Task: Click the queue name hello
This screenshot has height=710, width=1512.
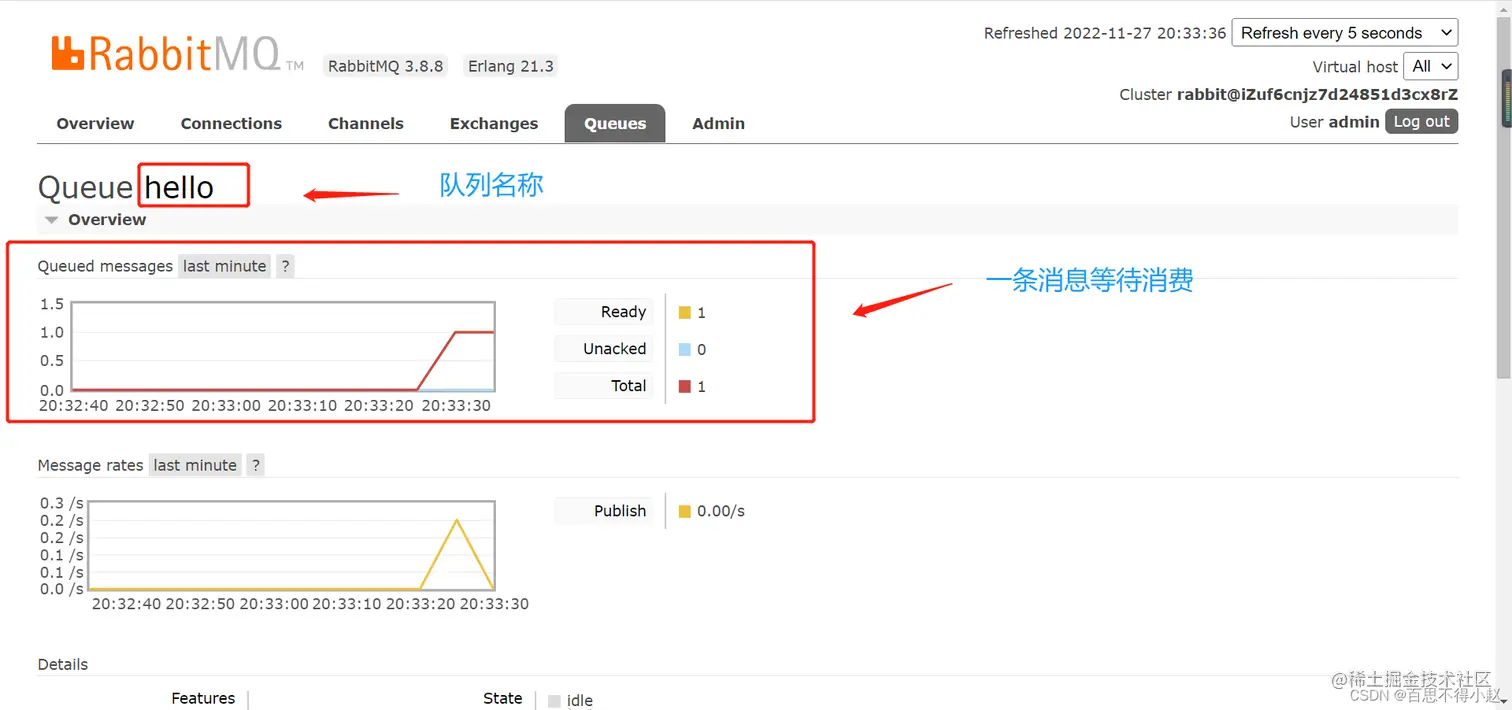Action: coord(180,187)
